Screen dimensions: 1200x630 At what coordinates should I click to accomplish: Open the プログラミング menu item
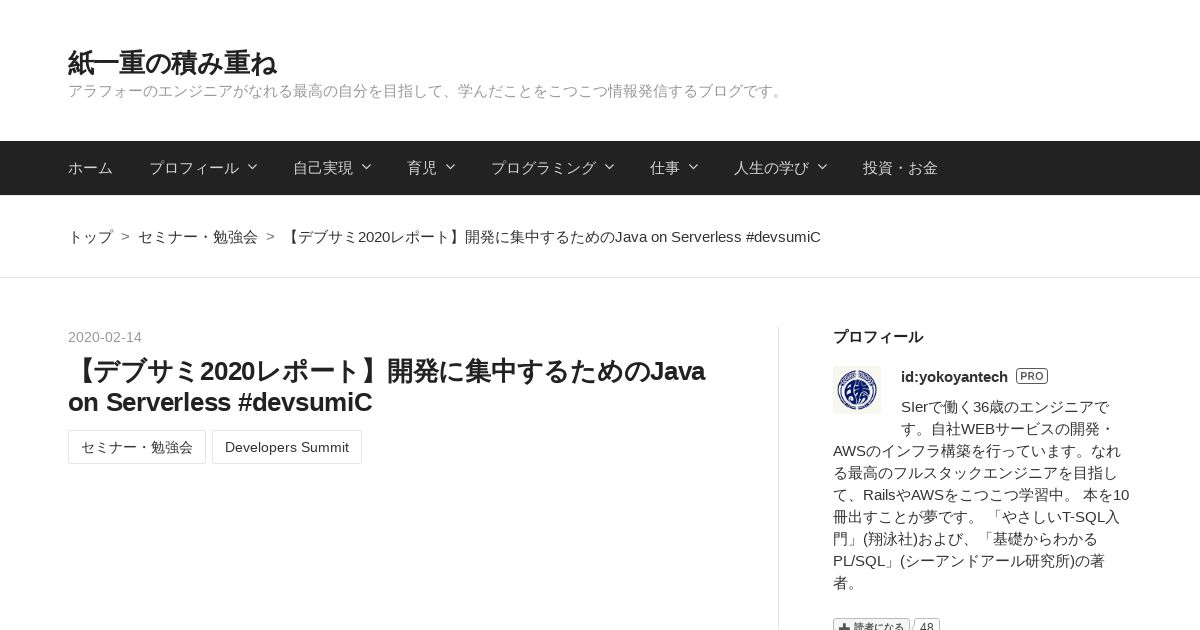pyautogui.click(x=543, y=168)
